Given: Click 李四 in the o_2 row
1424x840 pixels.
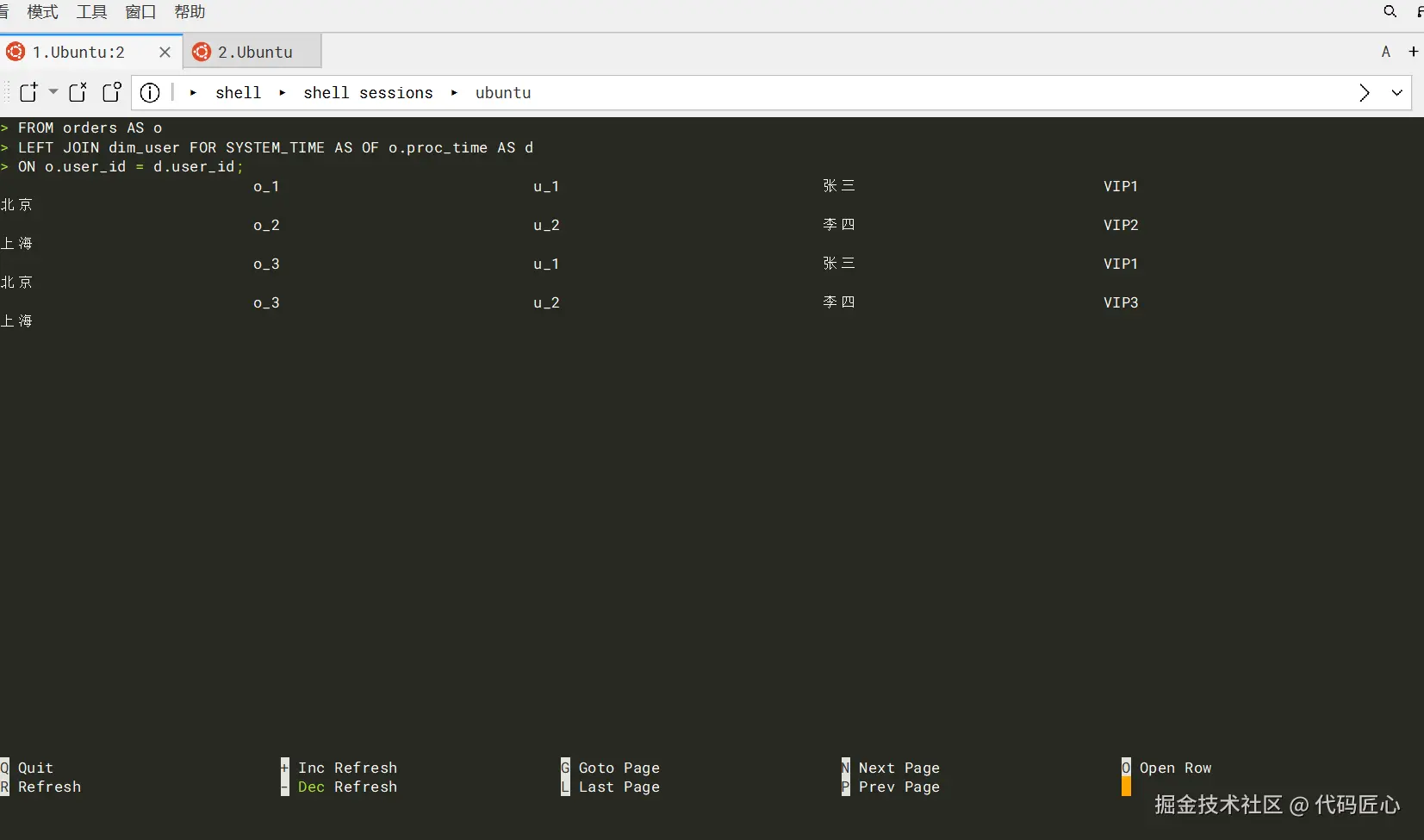Looking at the screenshot, I should click(839, 225).
